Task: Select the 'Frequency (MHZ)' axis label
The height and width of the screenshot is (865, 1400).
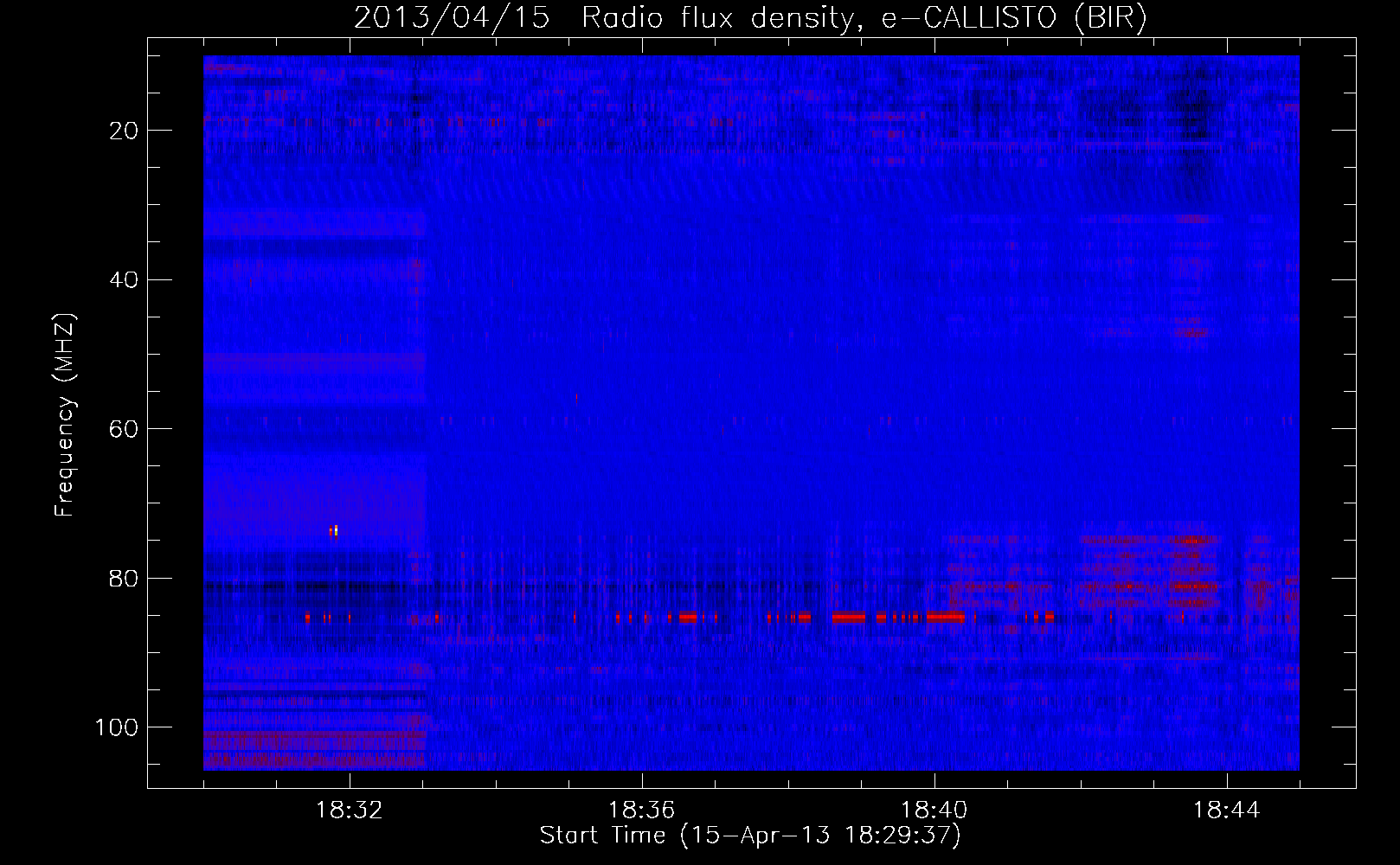Action: coord(65,415)
